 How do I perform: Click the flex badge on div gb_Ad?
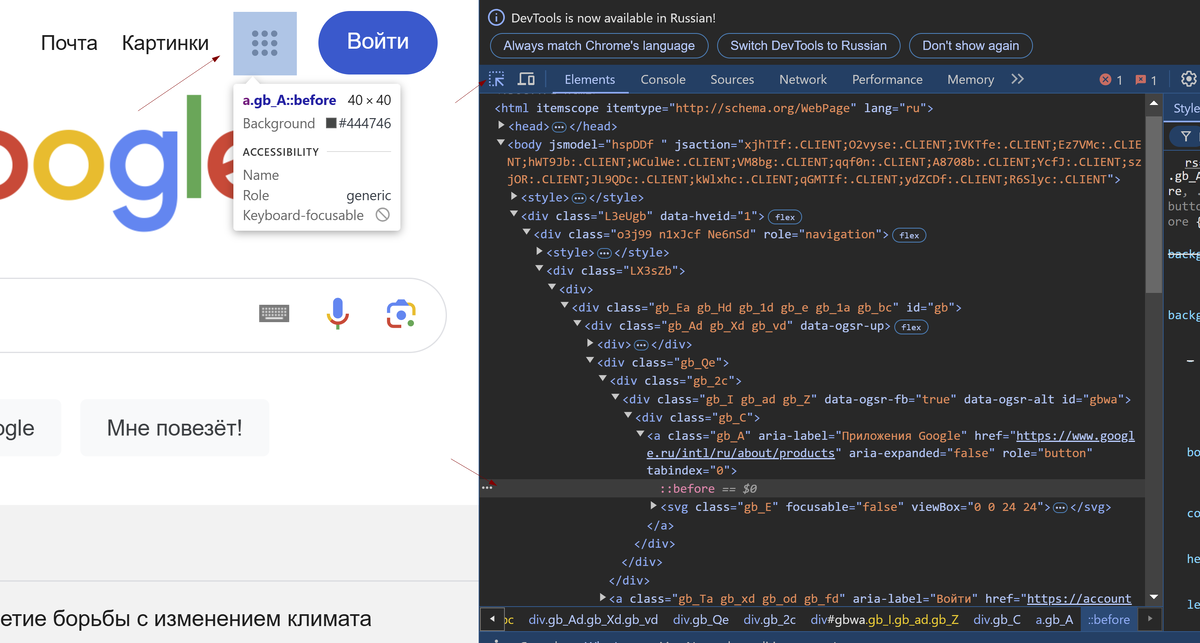point(910,327)
